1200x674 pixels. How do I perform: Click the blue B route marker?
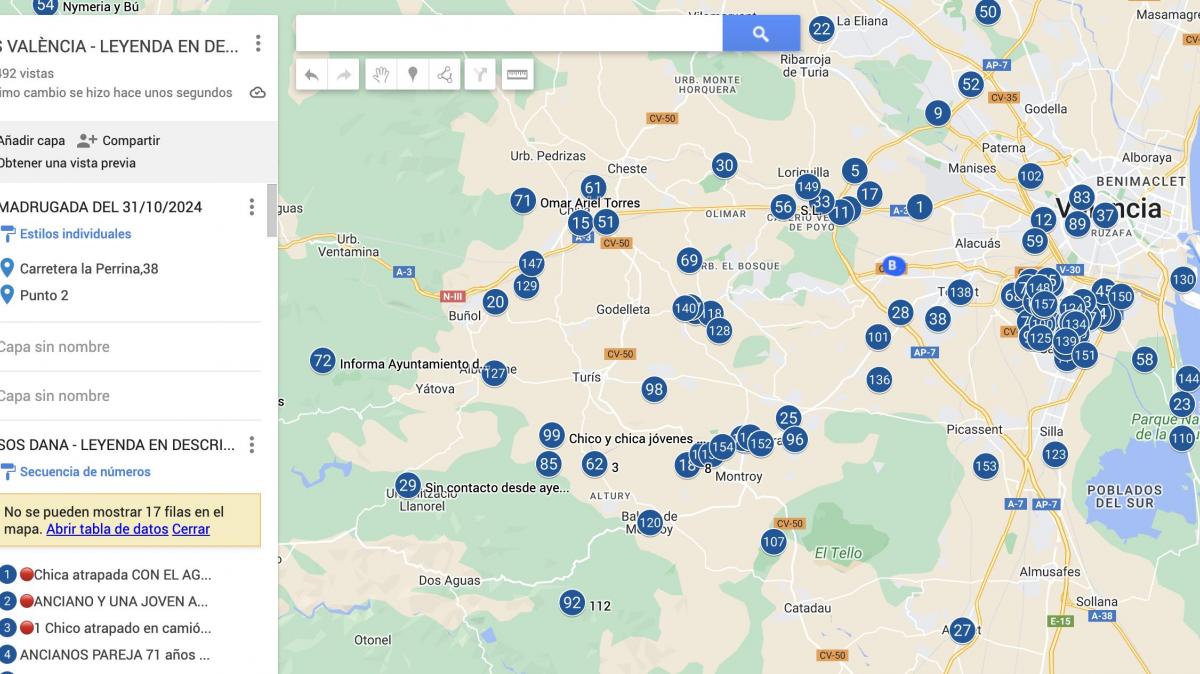892,266
